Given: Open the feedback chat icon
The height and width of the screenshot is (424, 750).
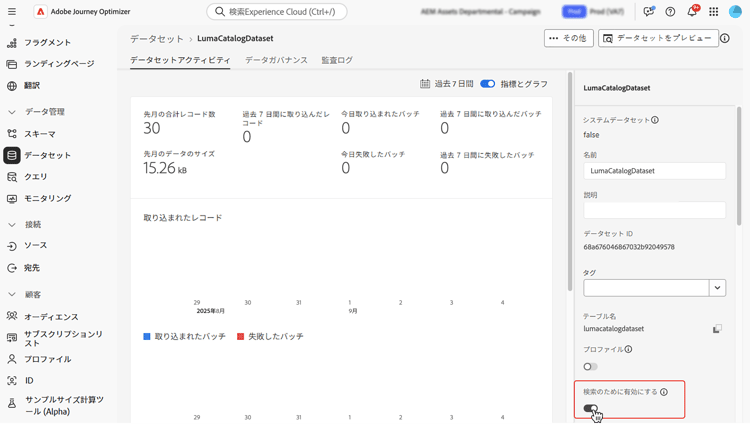Looking at the screenshot, I should tap(649, 11).
